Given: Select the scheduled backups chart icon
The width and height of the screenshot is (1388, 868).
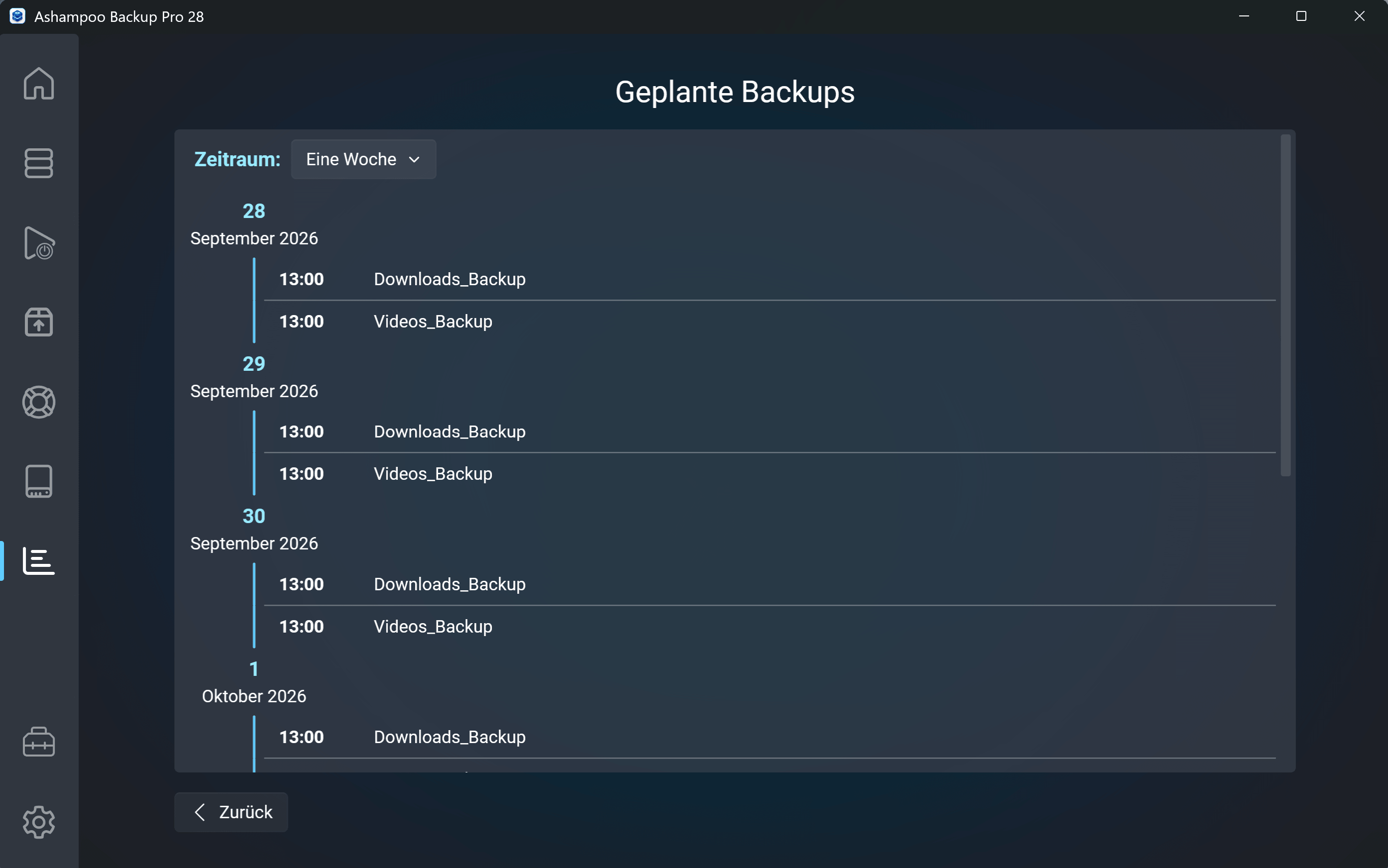Looking at the screenshot, I should pyautogui.click(x=38, y=561).
